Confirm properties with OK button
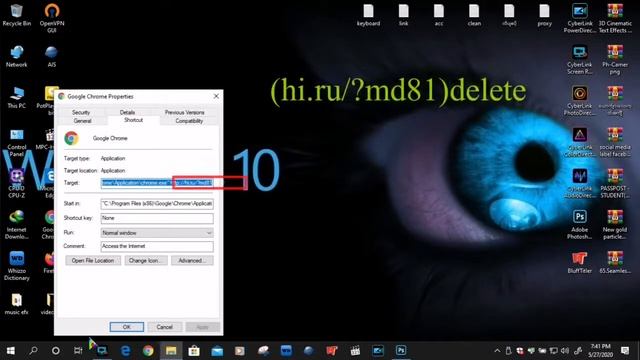The height and width of the screenshot is (360, 640). pos(127,327)
